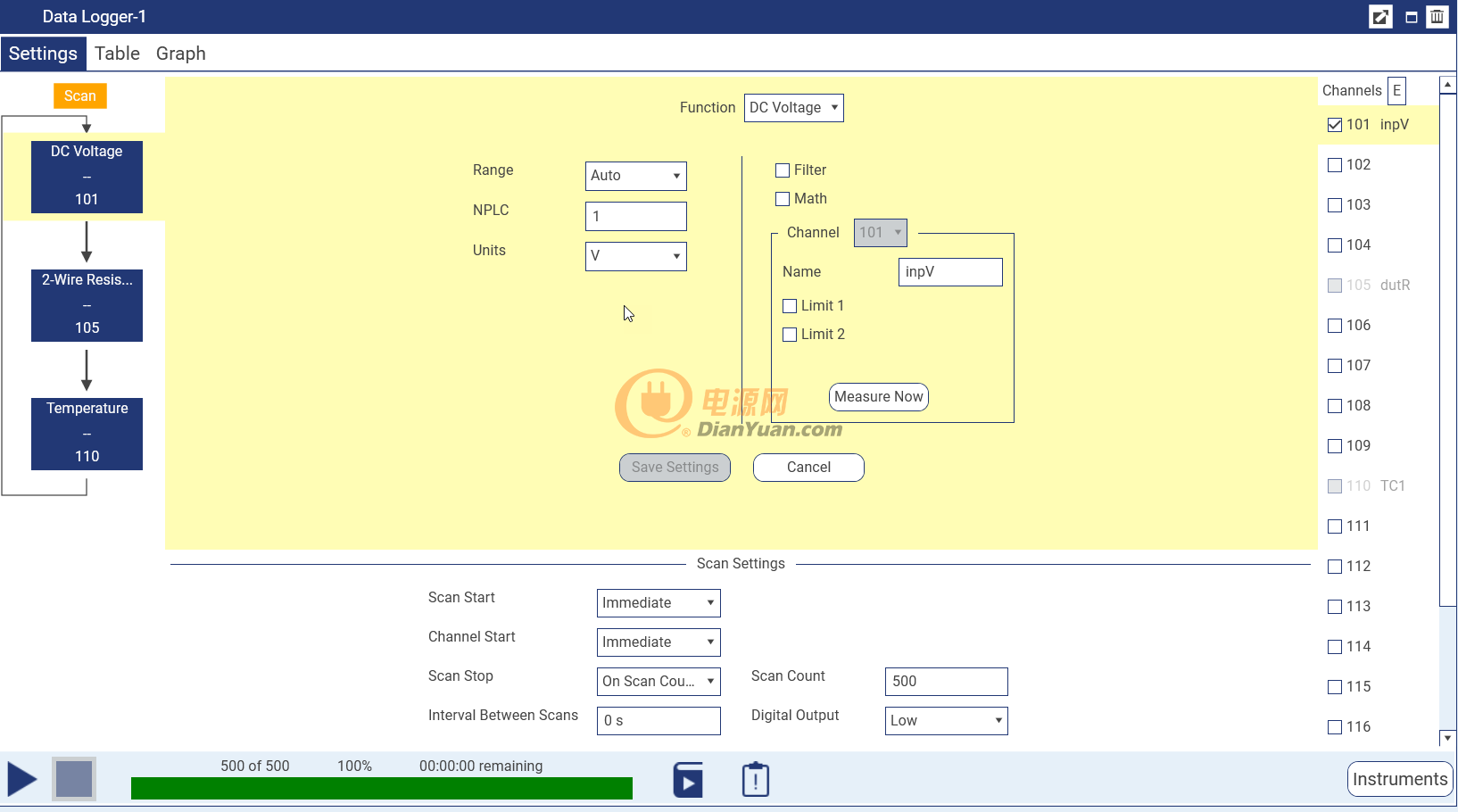This screenshot has width=1458, height=812.
Task: Select the Temperature 110 scan block
Action: point(87,433)
